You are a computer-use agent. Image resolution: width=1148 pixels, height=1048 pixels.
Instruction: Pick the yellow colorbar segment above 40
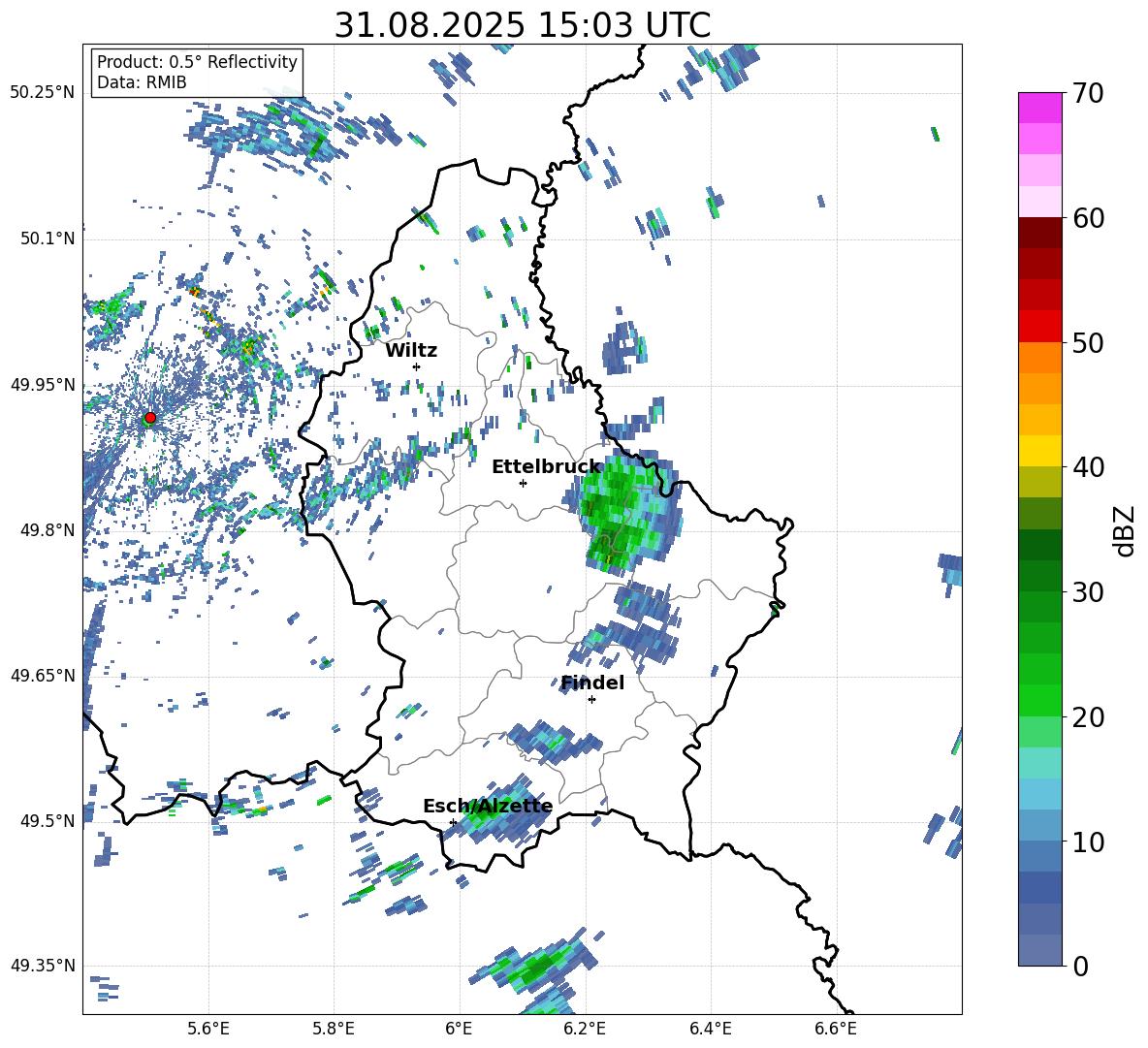1039,451
